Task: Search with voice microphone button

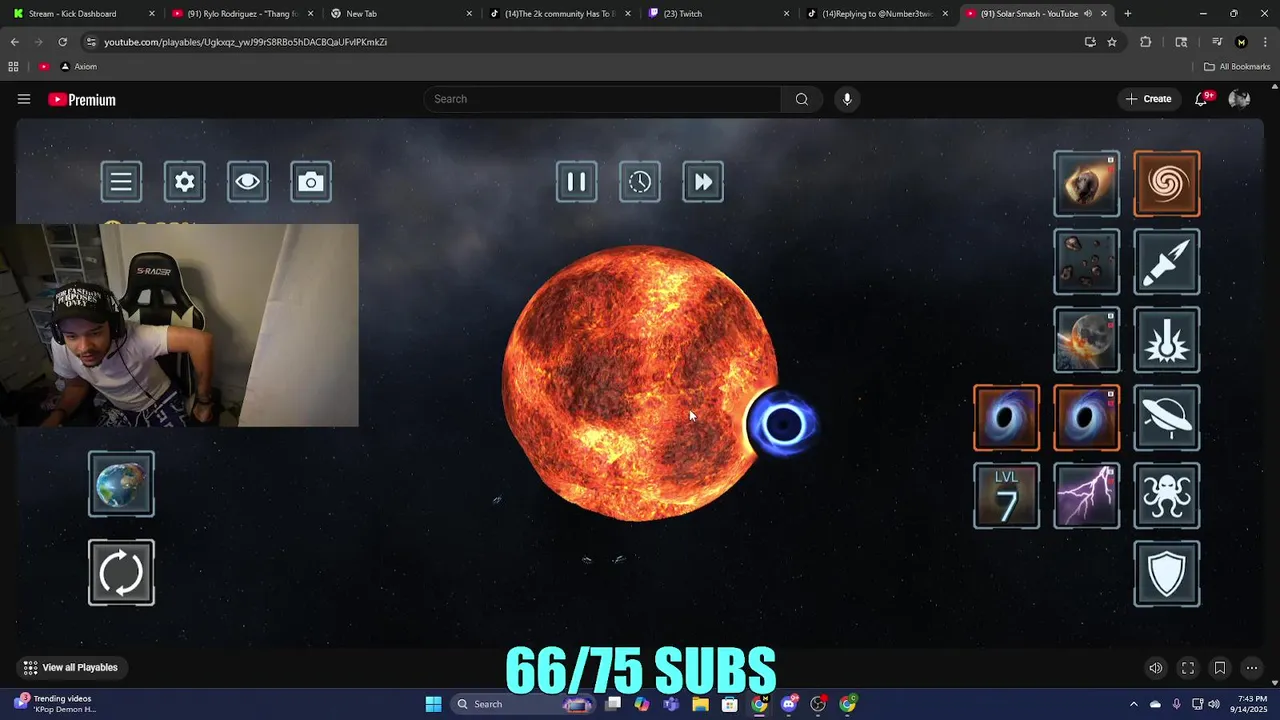Action: 847,99
